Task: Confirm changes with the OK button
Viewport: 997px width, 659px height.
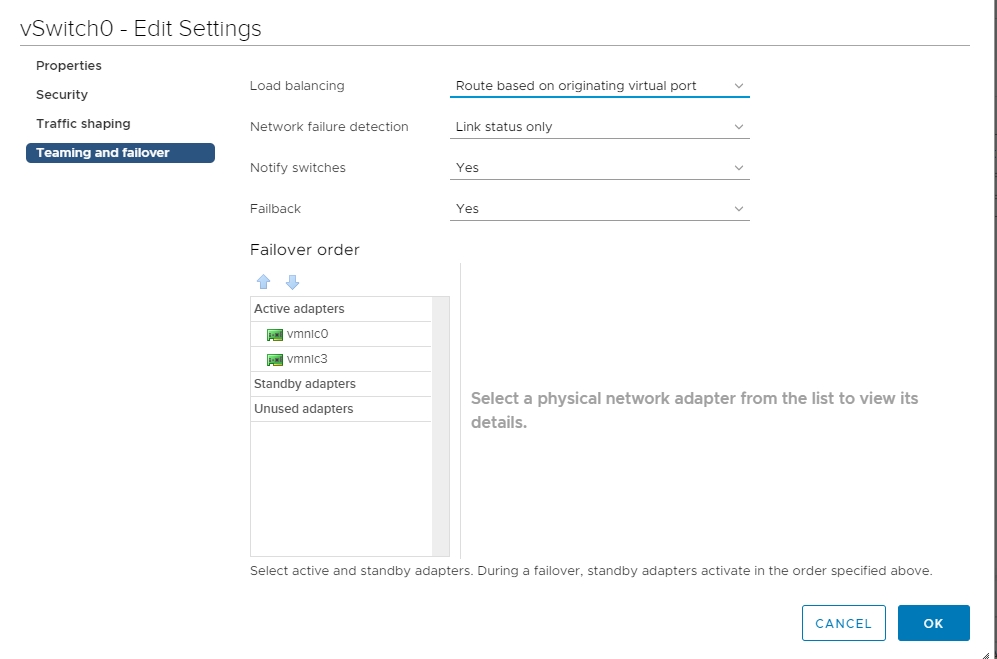Action: (x=933, y=623)
